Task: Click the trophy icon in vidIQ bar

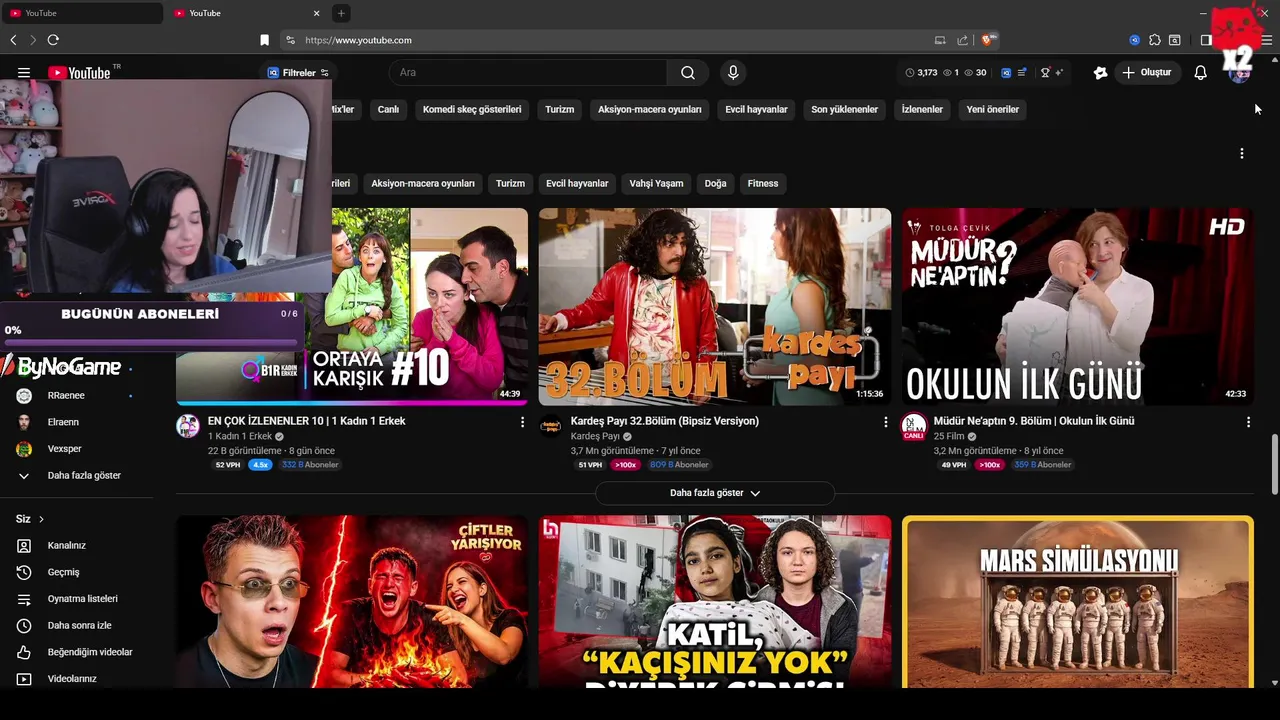Action: click(1046, 73)
